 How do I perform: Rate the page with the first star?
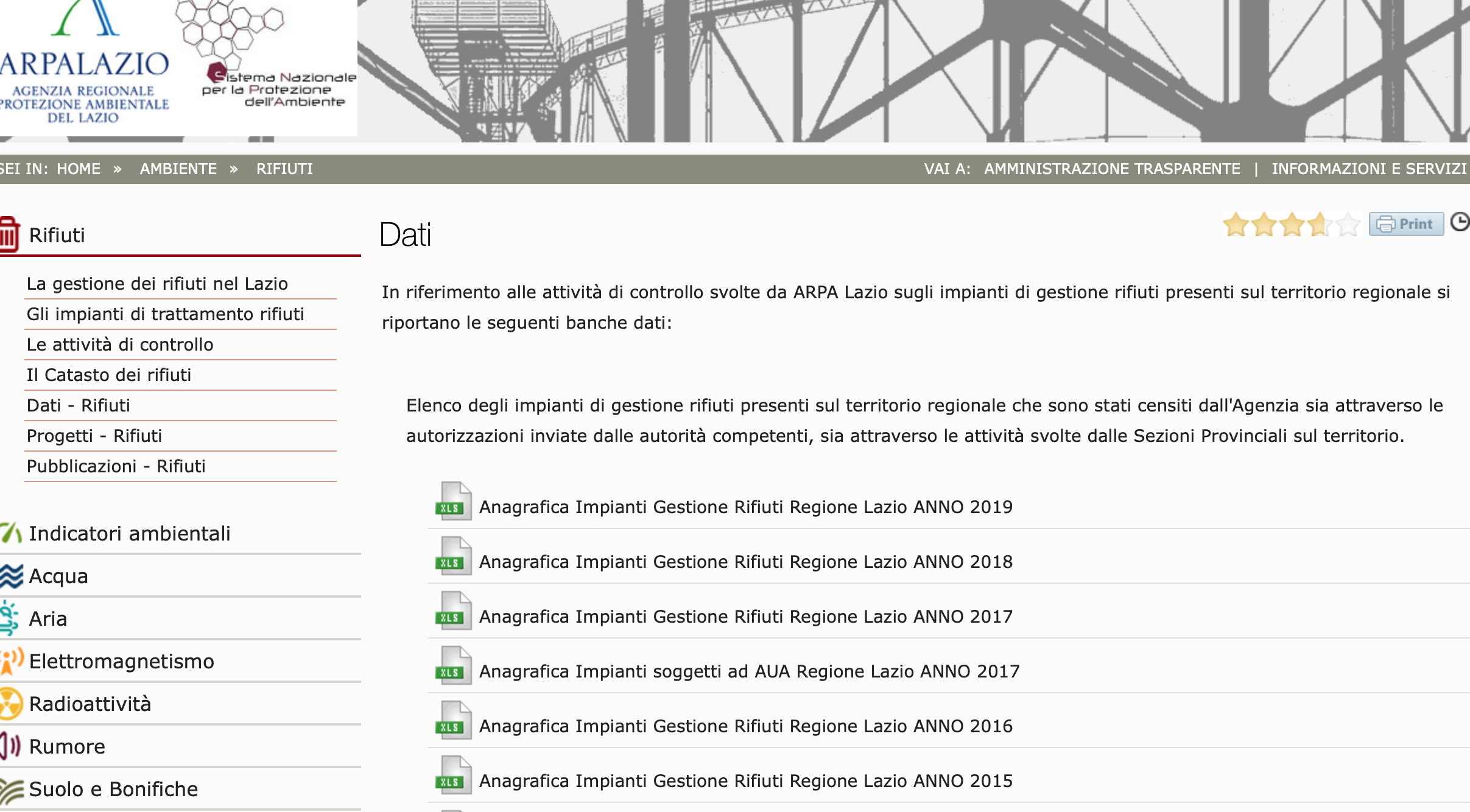pos(1236,225)
